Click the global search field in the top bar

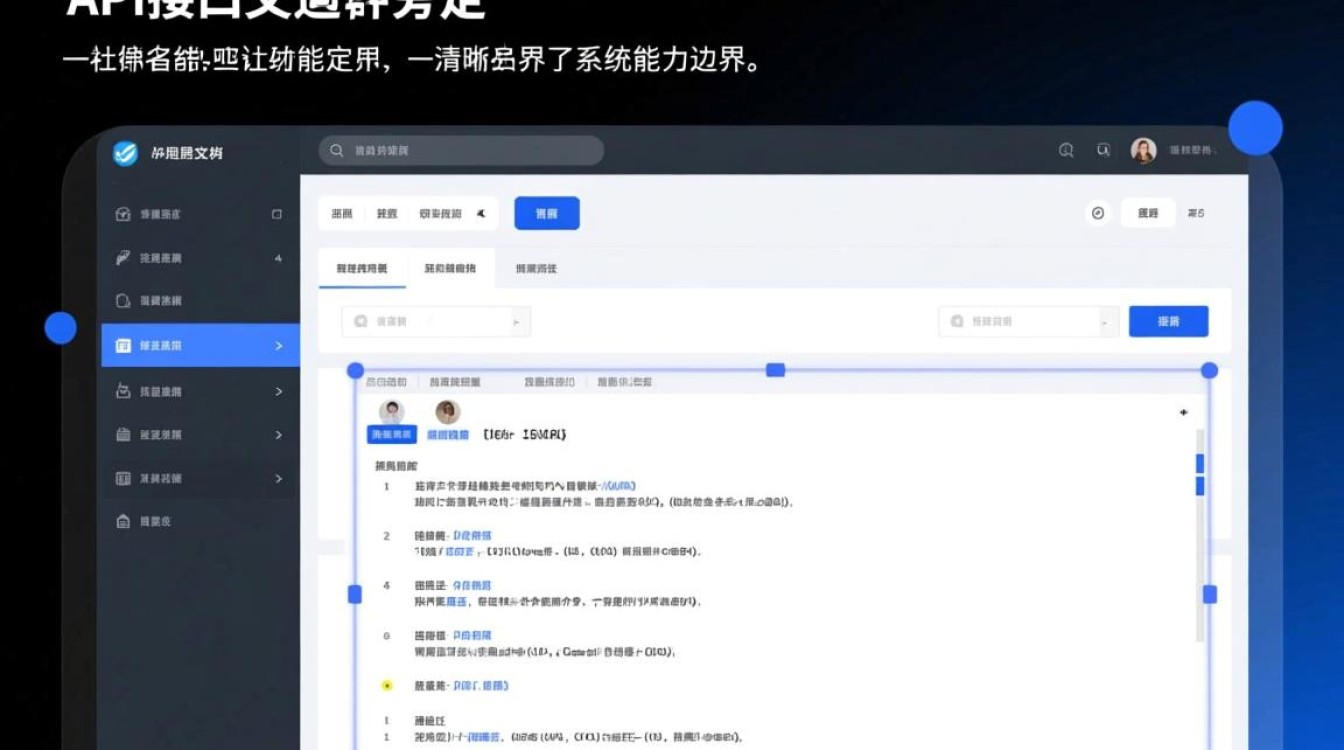[460, 150]
